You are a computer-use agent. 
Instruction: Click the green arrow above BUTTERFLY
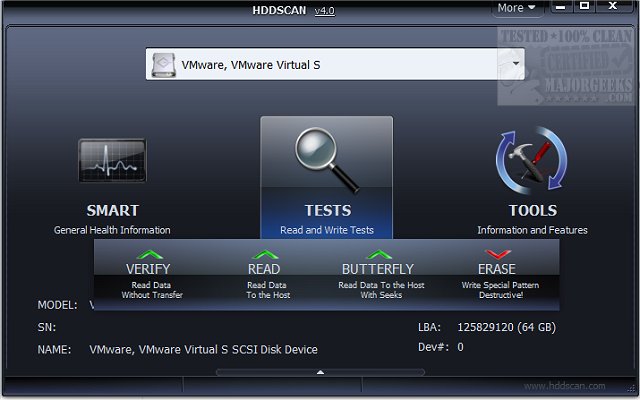[x=379, y=254]
